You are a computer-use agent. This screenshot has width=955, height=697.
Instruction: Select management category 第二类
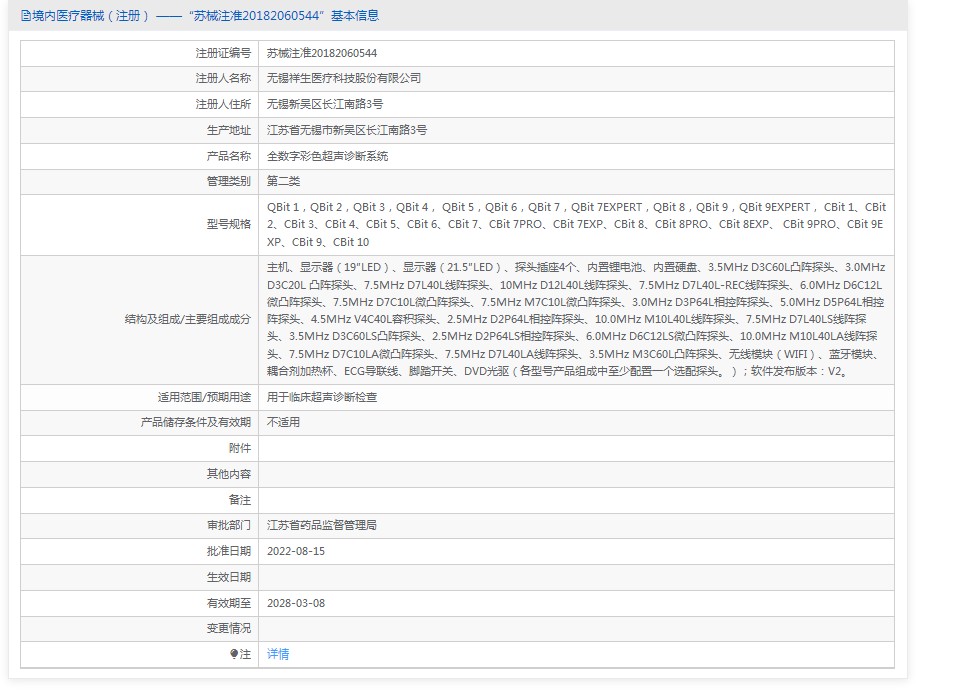point(283,181)
